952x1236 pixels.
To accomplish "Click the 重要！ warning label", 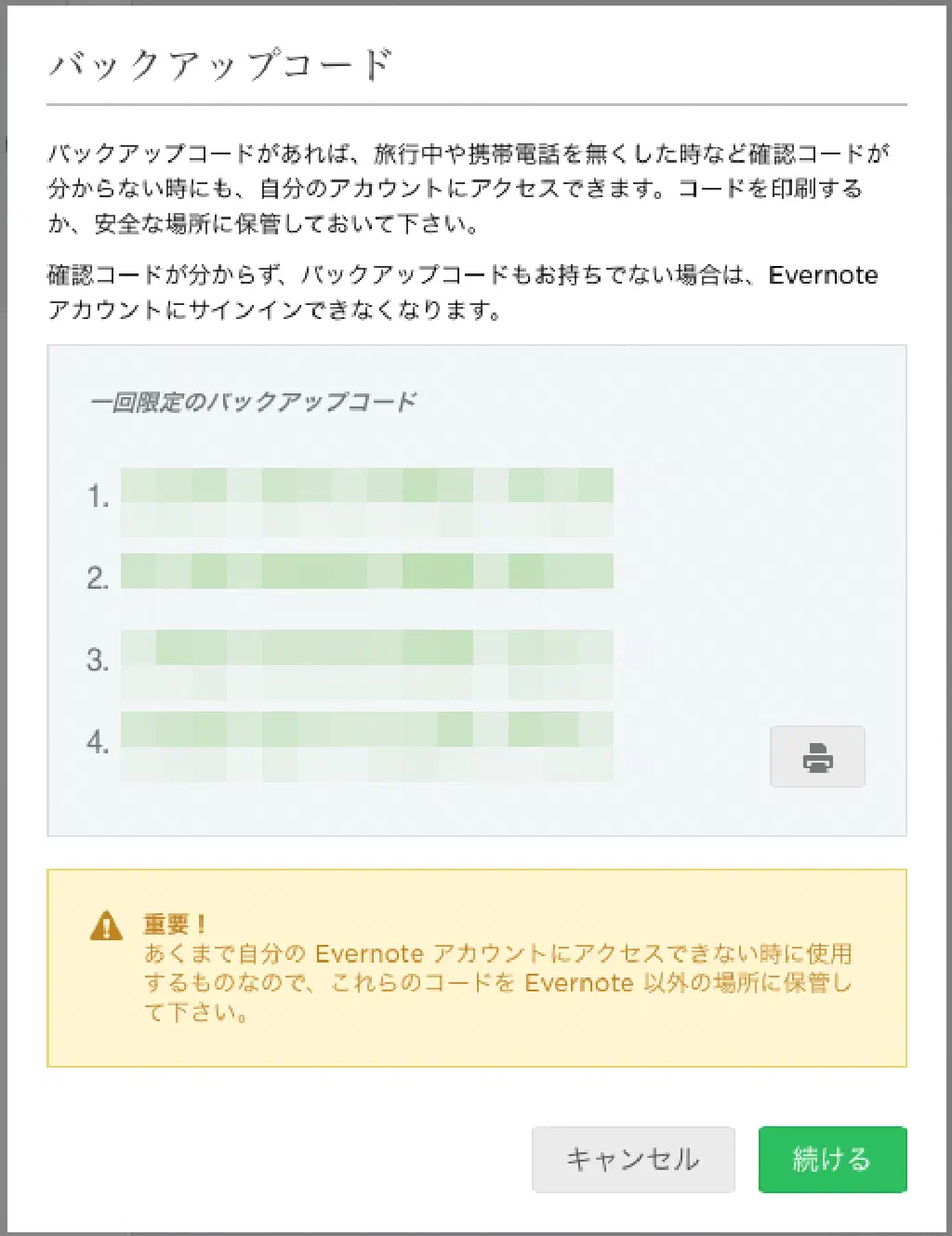I will 175,924.
